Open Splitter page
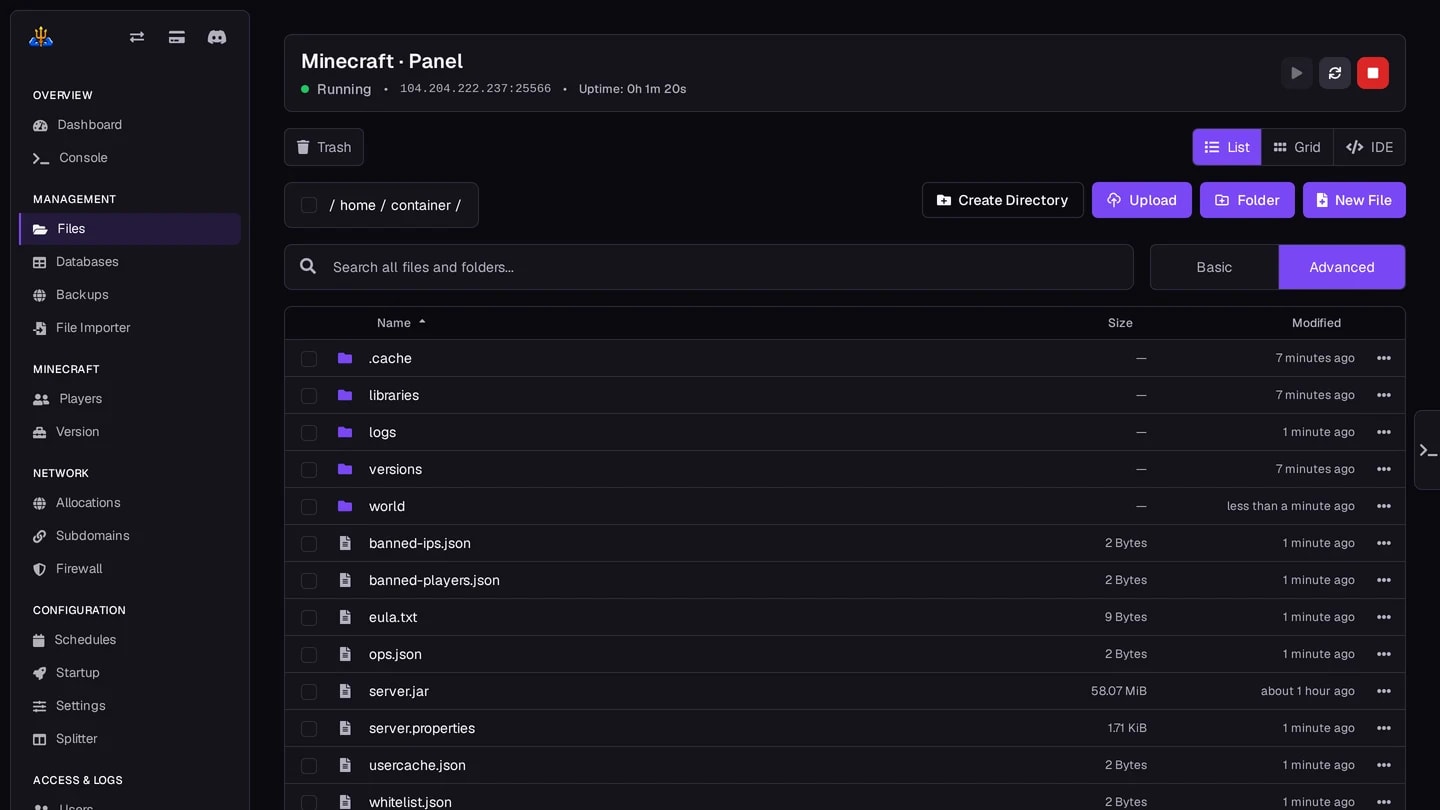The image size is (1440, 810). [x=130, y=739]
